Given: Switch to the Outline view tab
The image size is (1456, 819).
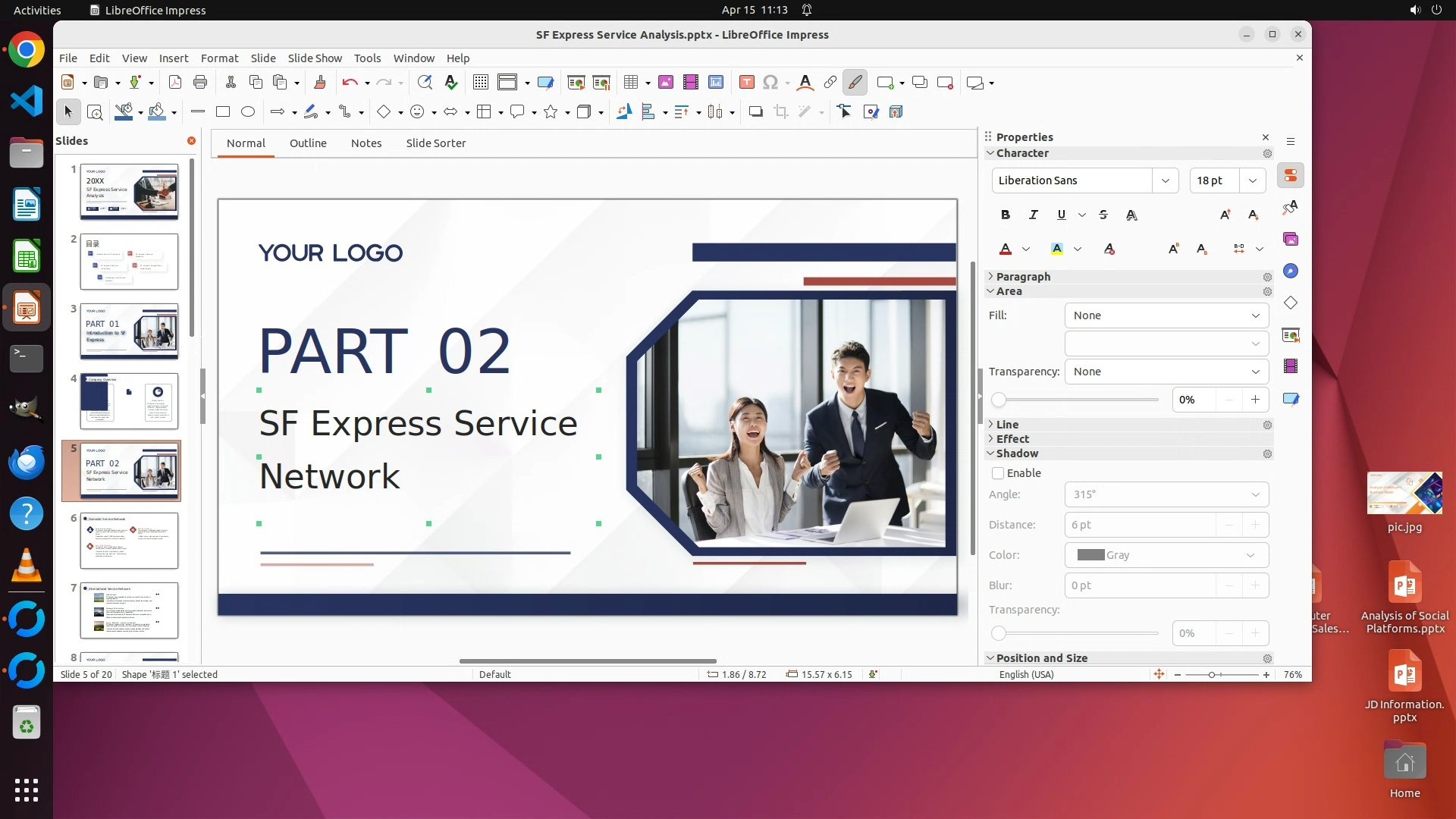Looking at the screenshot, I should (308, 143).
